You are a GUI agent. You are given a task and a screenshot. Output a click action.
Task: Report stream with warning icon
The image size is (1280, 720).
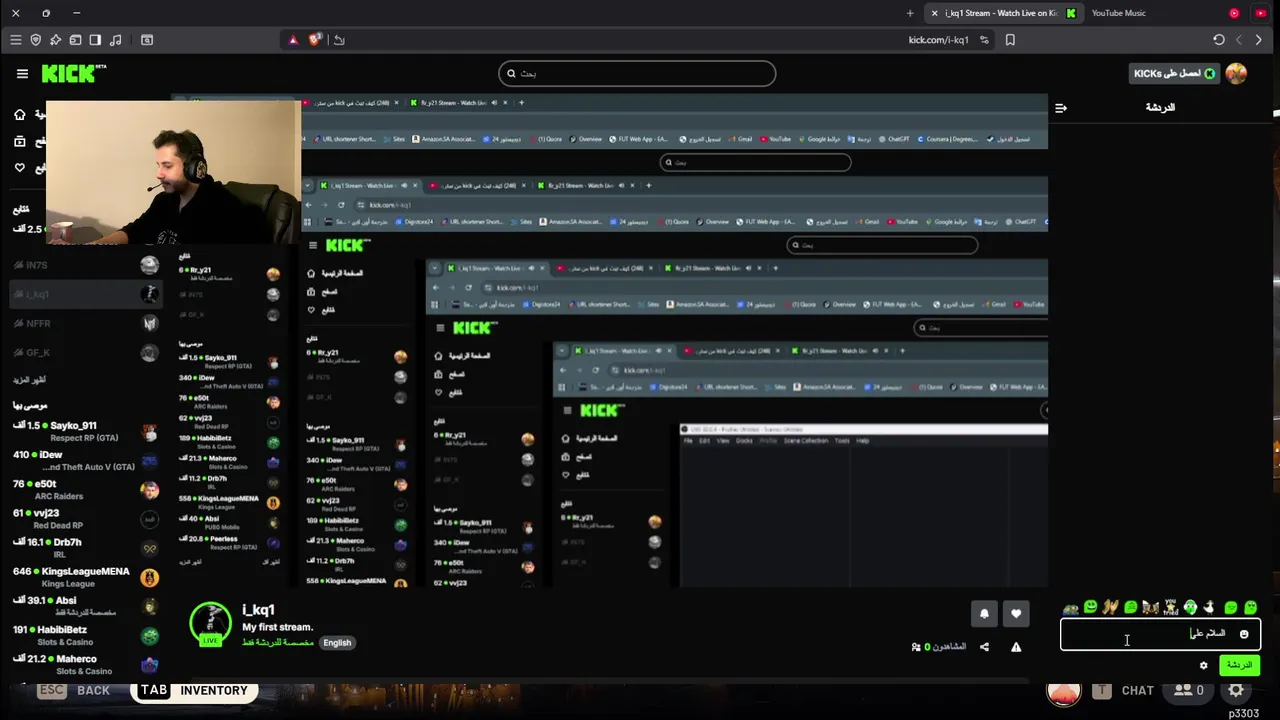pyautogui.click(x=1016, y=647)
